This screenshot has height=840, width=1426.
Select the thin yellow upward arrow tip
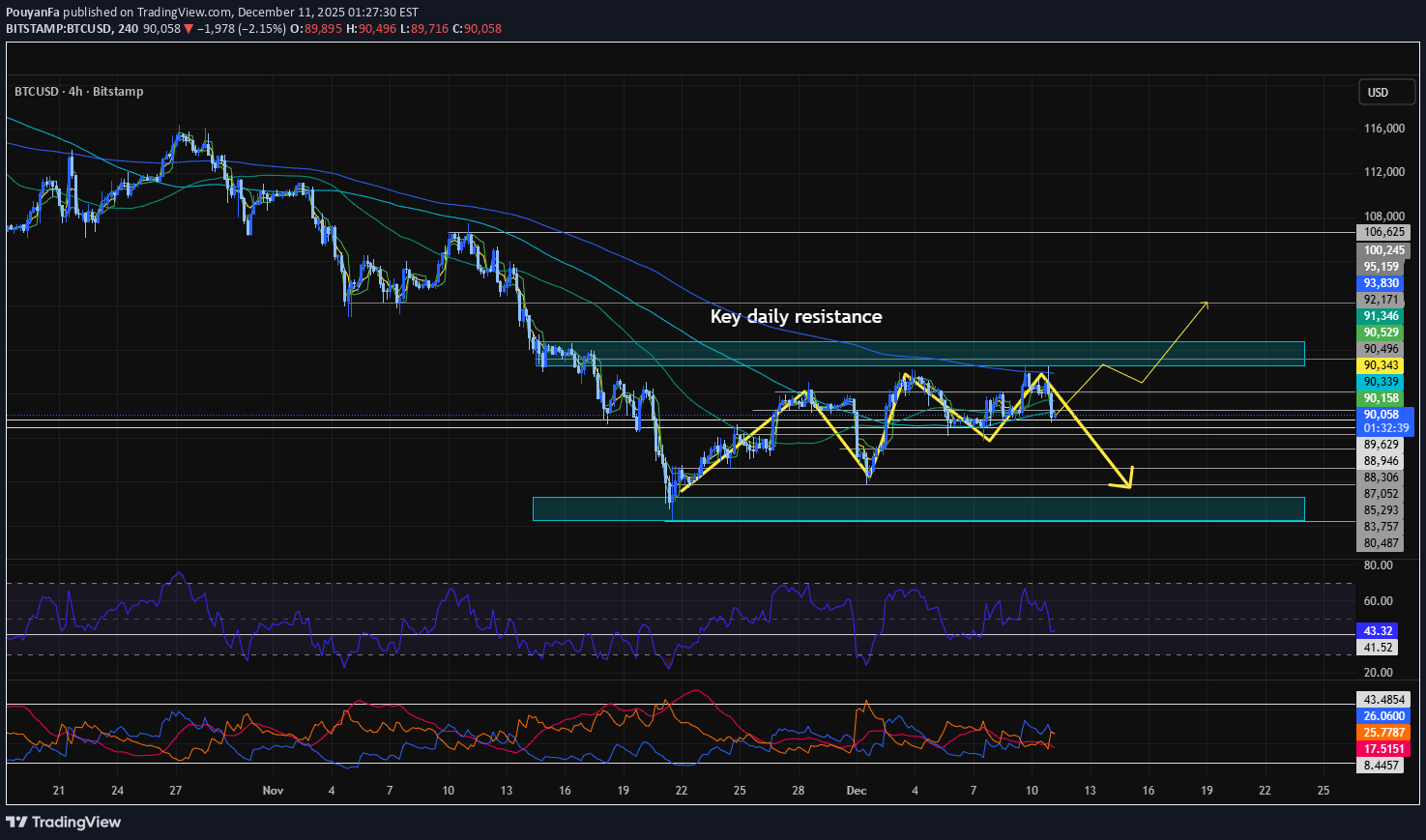click(x=1206, y=304)
